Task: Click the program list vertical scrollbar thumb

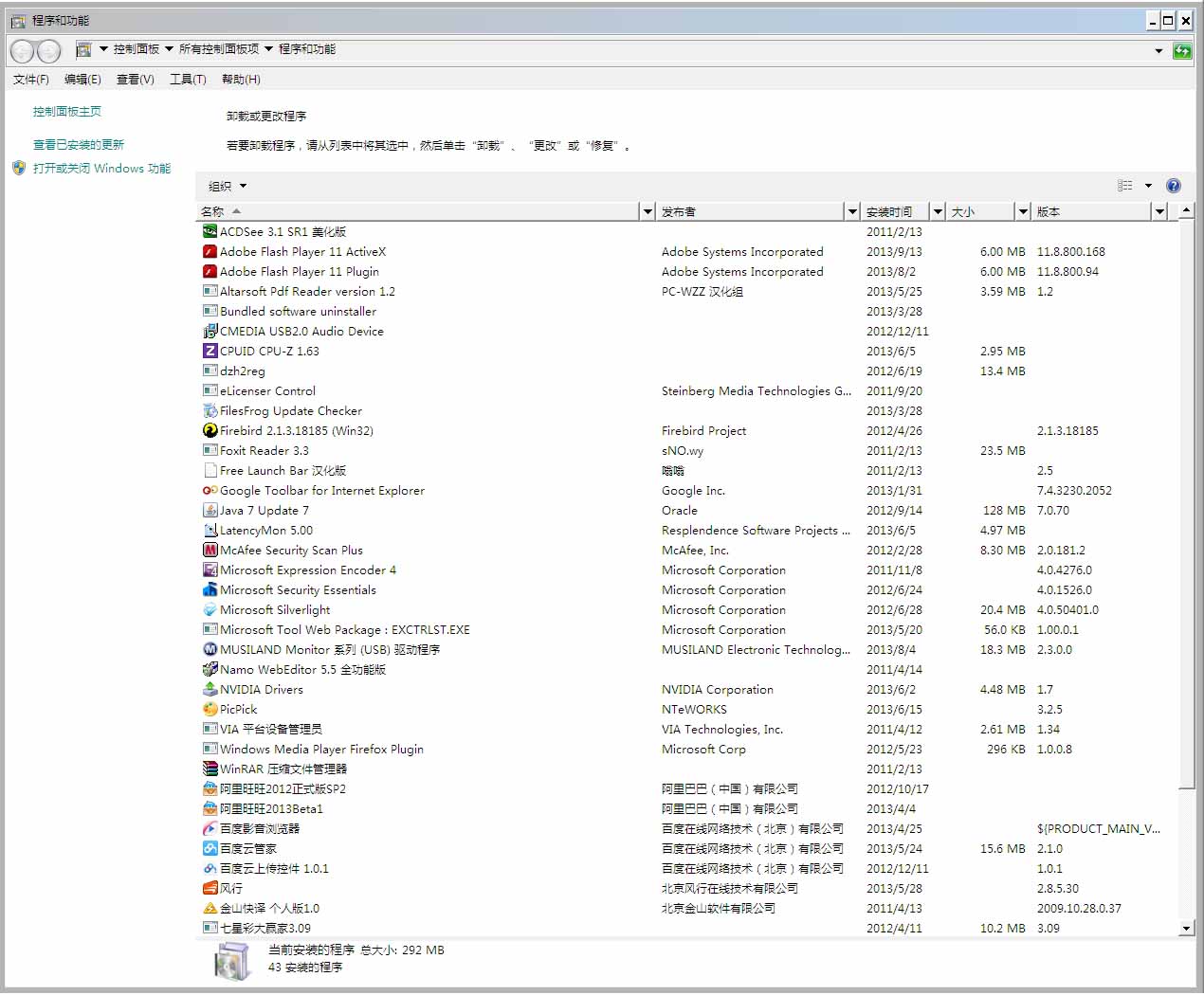Action: [1187, 503]
